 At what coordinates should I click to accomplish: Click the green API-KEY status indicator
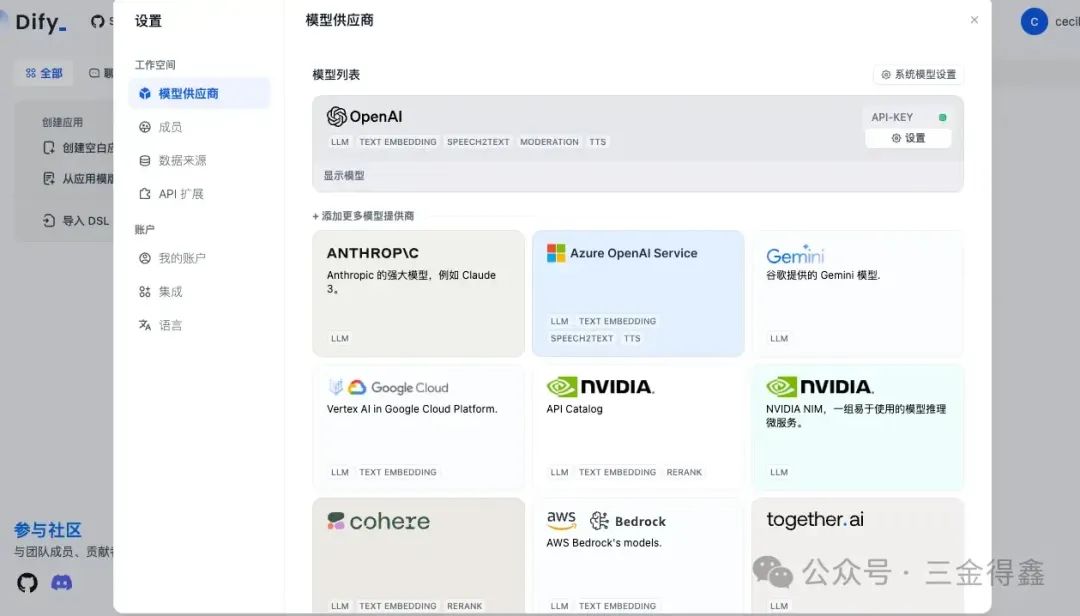pyautogui.click(x=941, y=116)
